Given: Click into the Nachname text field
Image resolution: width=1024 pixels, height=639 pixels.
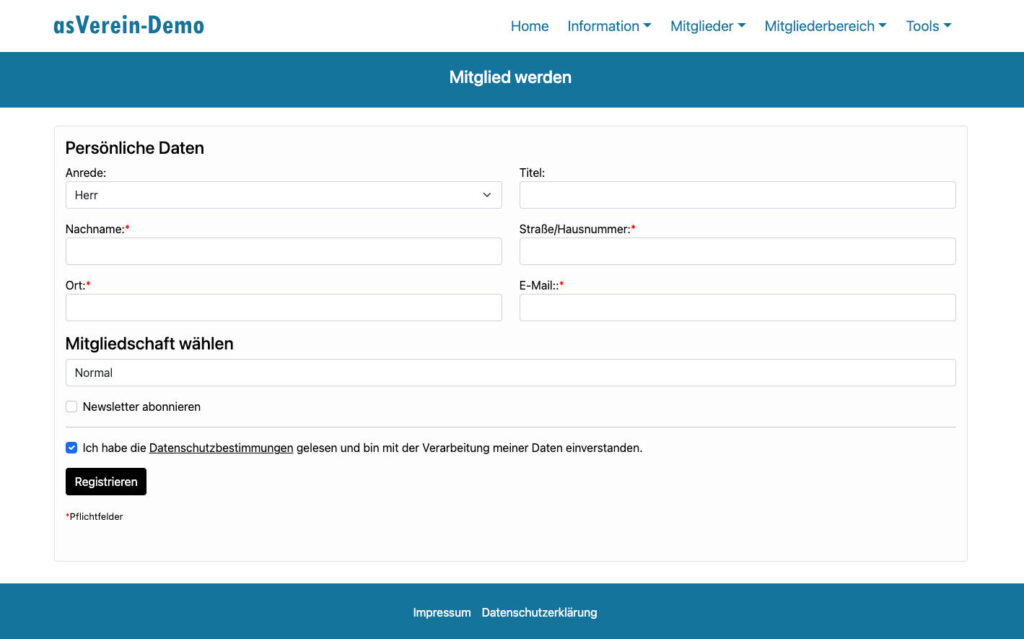Looking at the screenshot, I should (283, 251).
